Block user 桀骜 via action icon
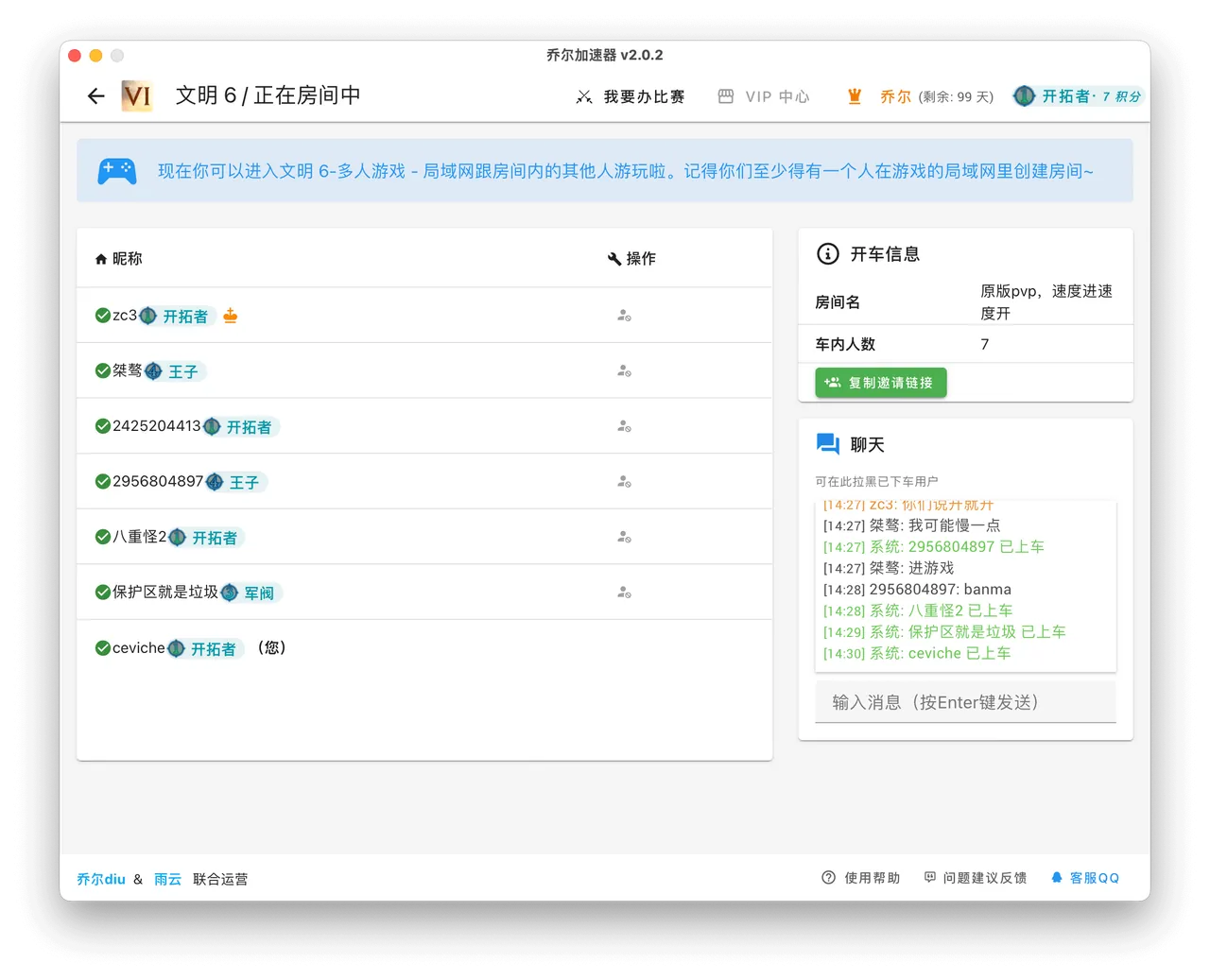This screenshot has height=980, width=1210. pos(624,371)
